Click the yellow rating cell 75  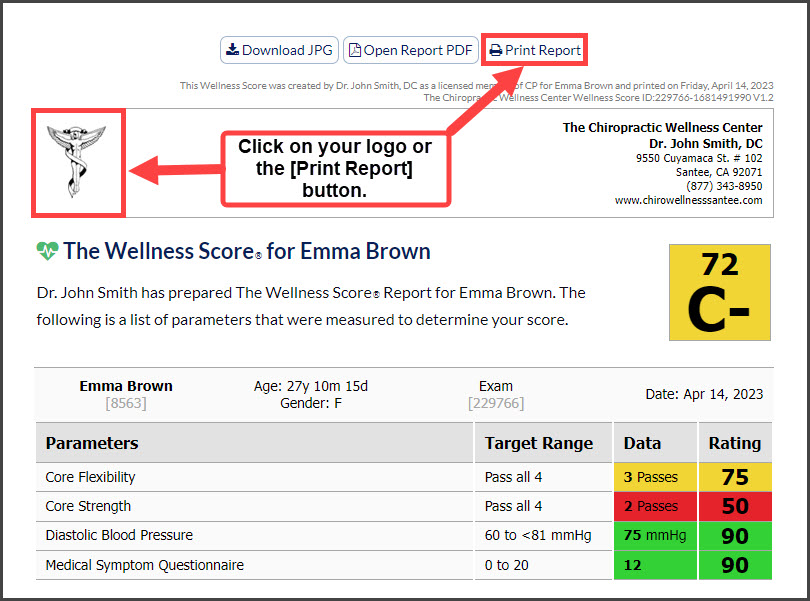click(x=735, y=477)
